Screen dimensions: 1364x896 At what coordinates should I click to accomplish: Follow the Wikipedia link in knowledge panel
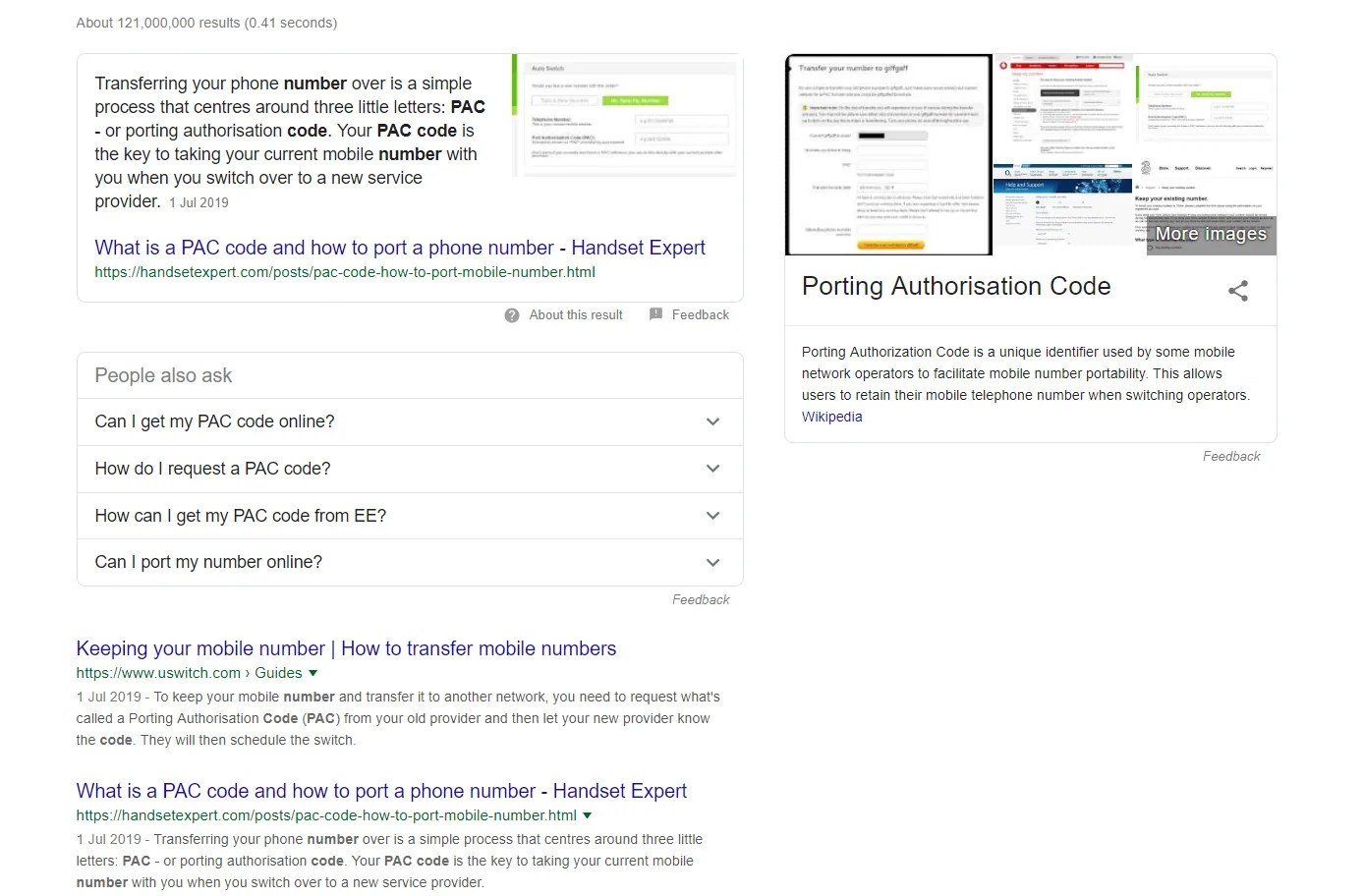(x=831, y=417)
